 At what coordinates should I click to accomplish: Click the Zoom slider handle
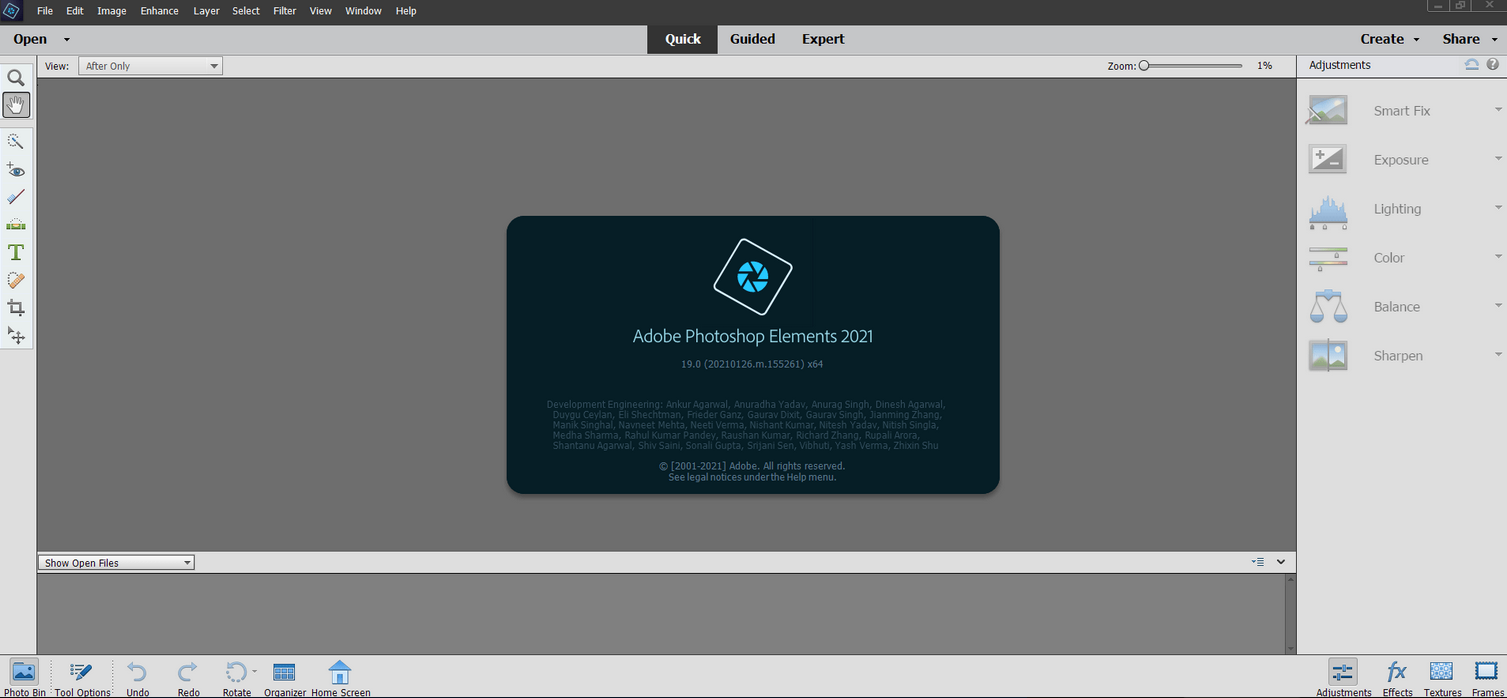click(x=1144, y=66)
